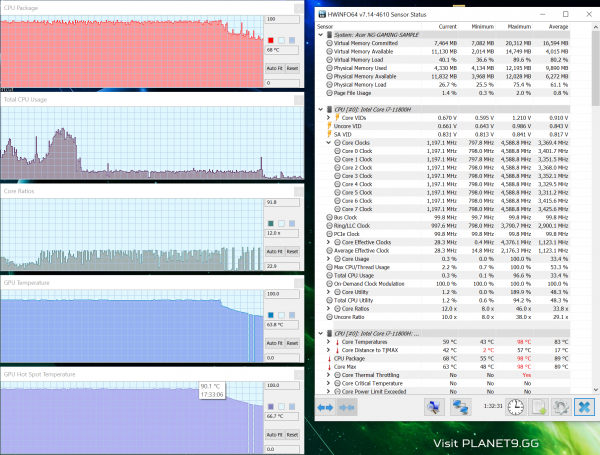This screenshot has width=600, height=455.
Task: Click Auto Fit in Core Ratios graph
Action: [274, 251]
